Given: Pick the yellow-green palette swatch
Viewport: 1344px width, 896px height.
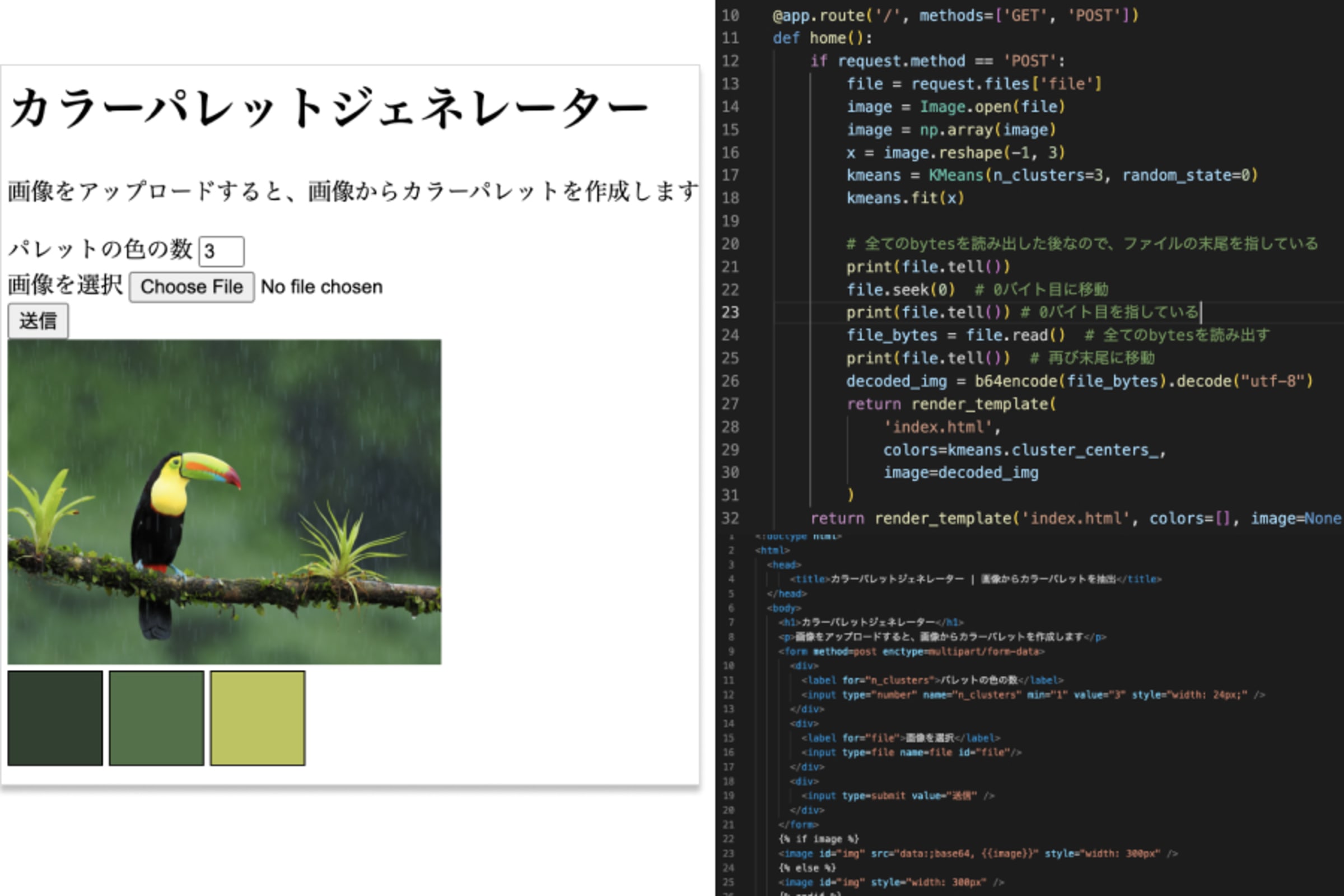Looking at the screenshot, I should 258,718.
